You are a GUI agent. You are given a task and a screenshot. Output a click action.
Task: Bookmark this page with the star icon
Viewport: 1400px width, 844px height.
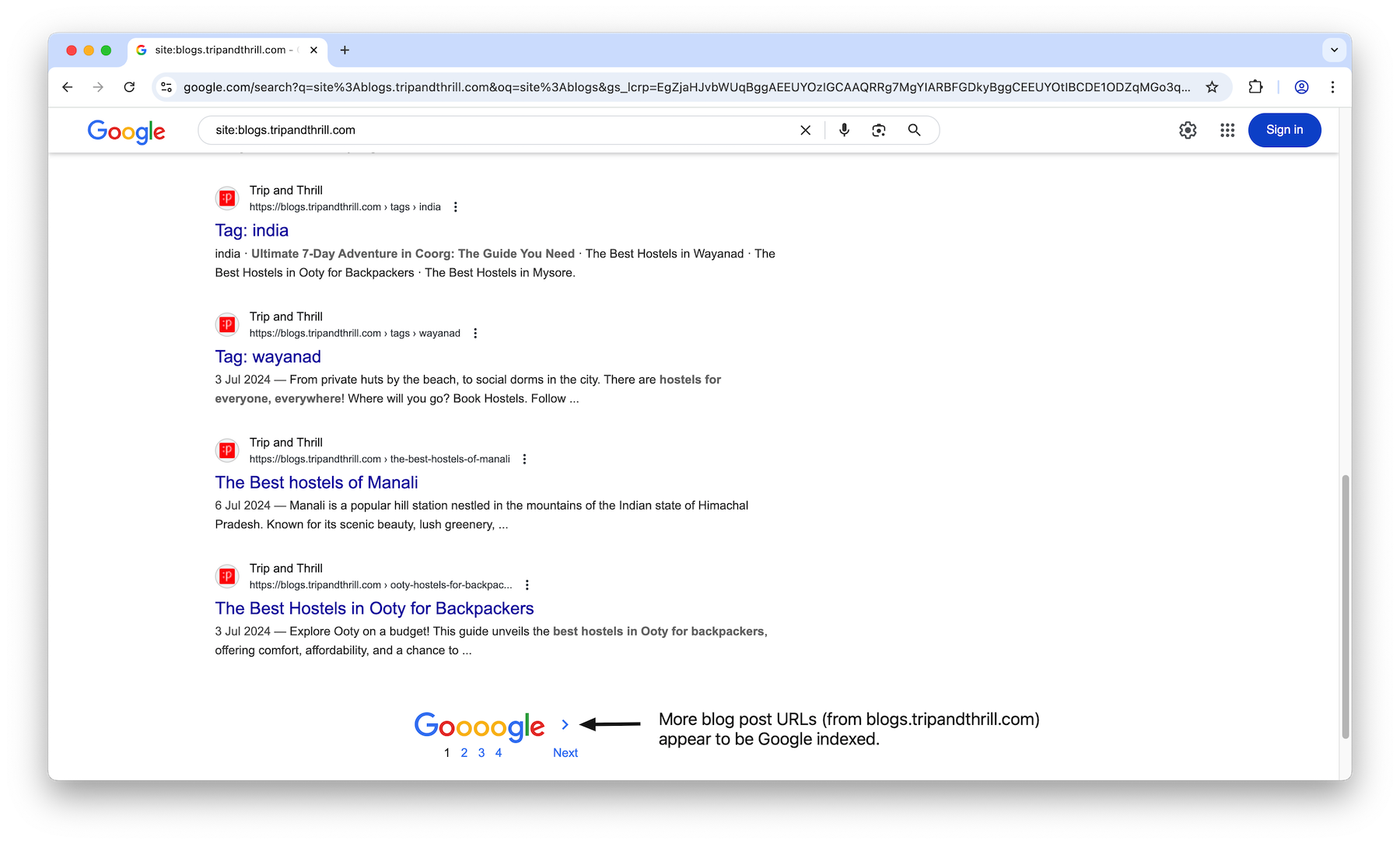click(1212, 87)
